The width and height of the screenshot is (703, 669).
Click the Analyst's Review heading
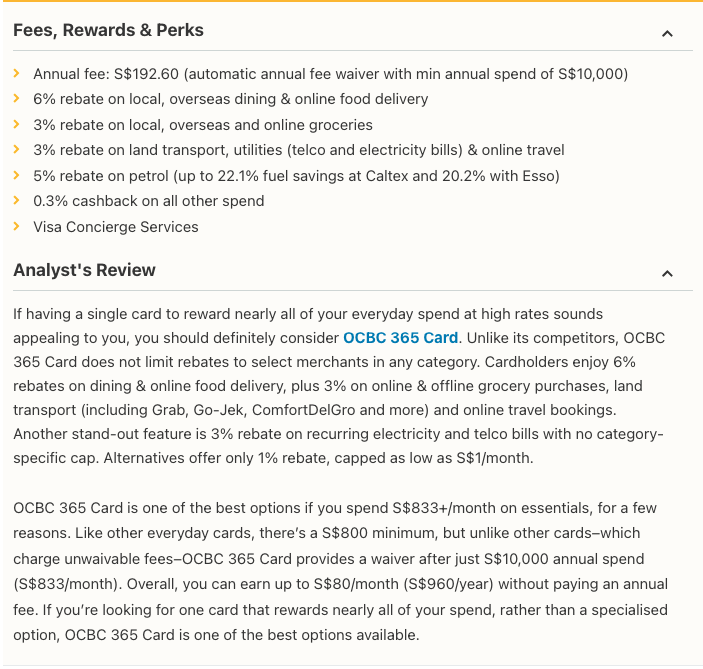coord(84,270)
